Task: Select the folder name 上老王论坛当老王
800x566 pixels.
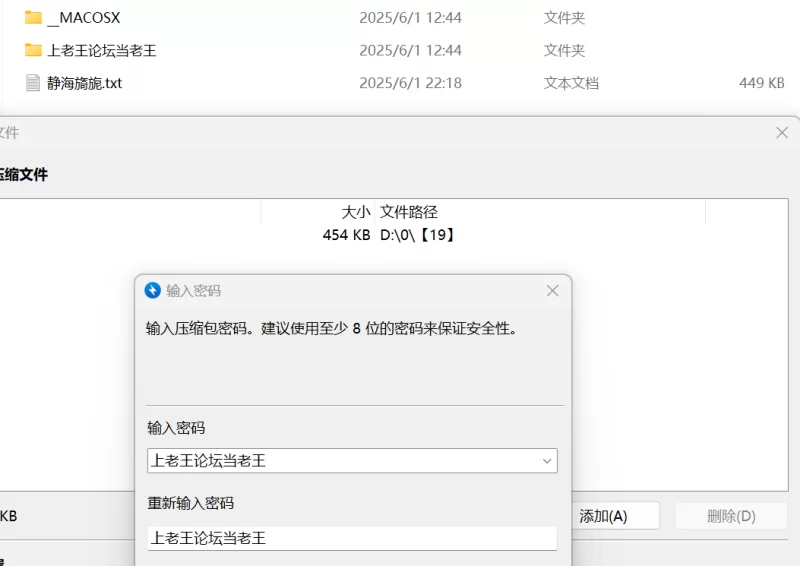Action: pyautogui.click(x=102, y=51)
